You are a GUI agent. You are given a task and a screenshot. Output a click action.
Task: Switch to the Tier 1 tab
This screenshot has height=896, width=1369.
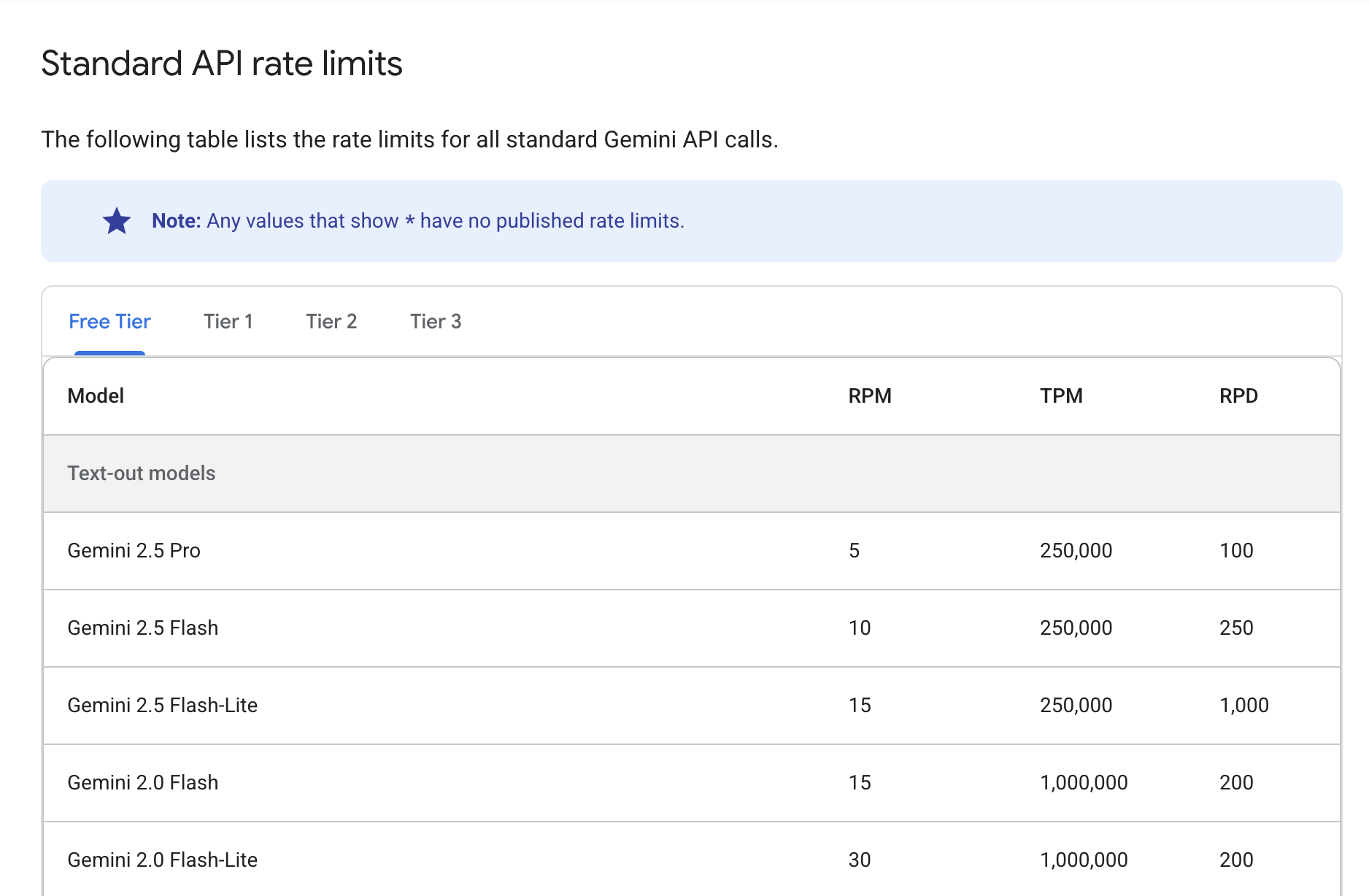click(x=228, y=322)
